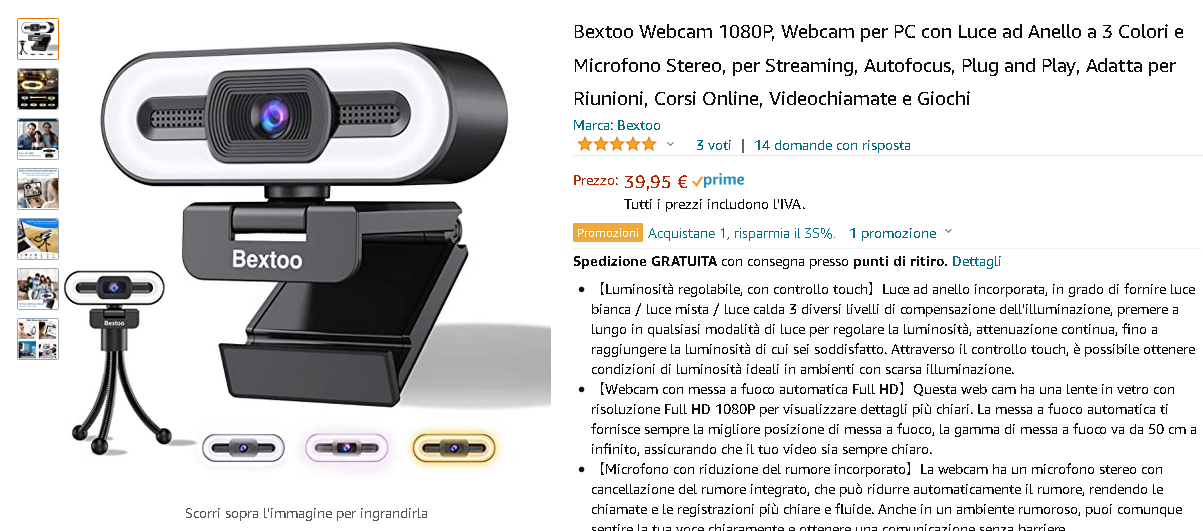
Task: View the fifth thumbnail with blue banner
Action: tap(38, 239)
